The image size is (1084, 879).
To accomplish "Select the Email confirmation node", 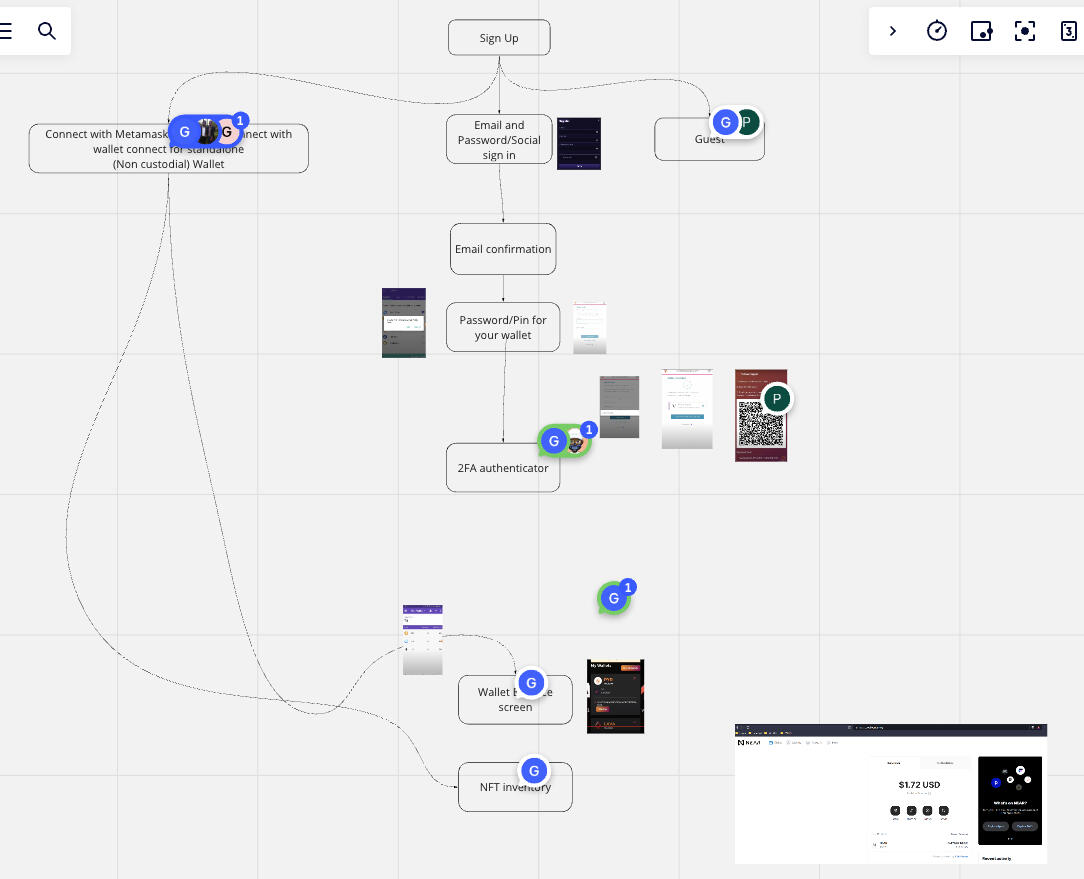I will point(503,249).
